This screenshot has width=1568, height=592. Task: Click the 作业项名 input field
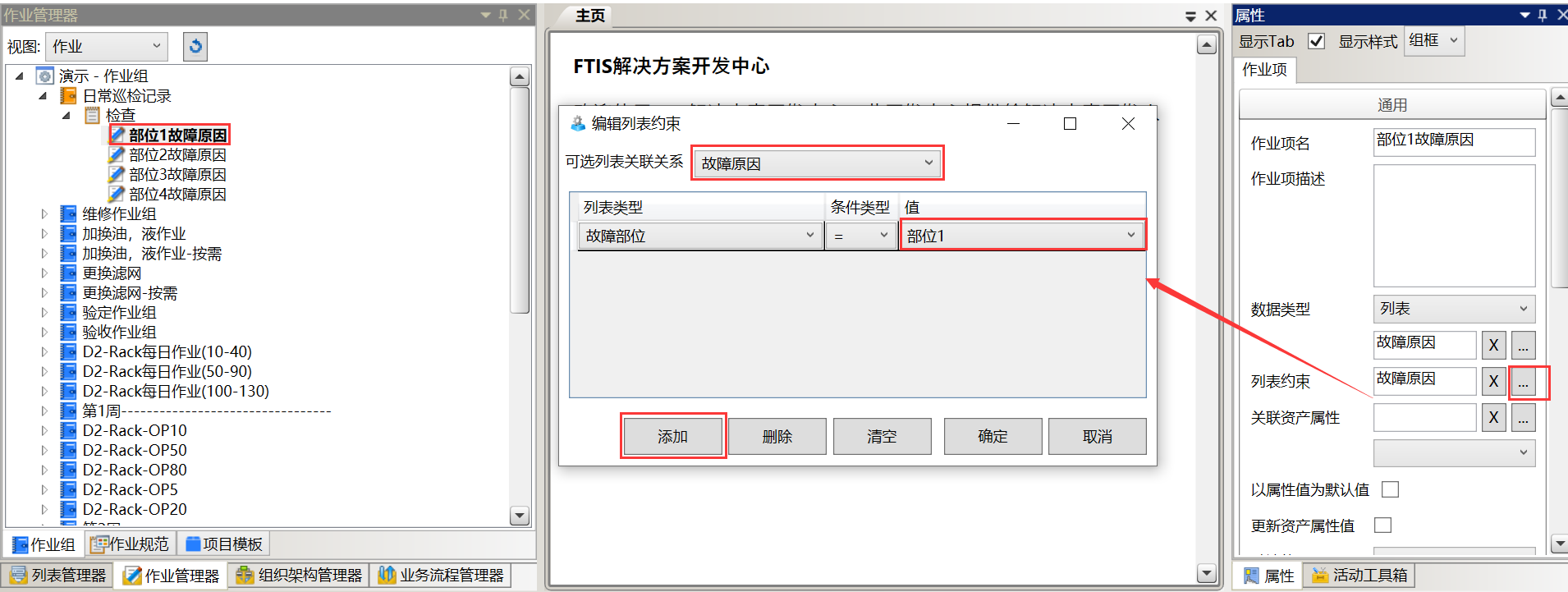coord(1453,141)
